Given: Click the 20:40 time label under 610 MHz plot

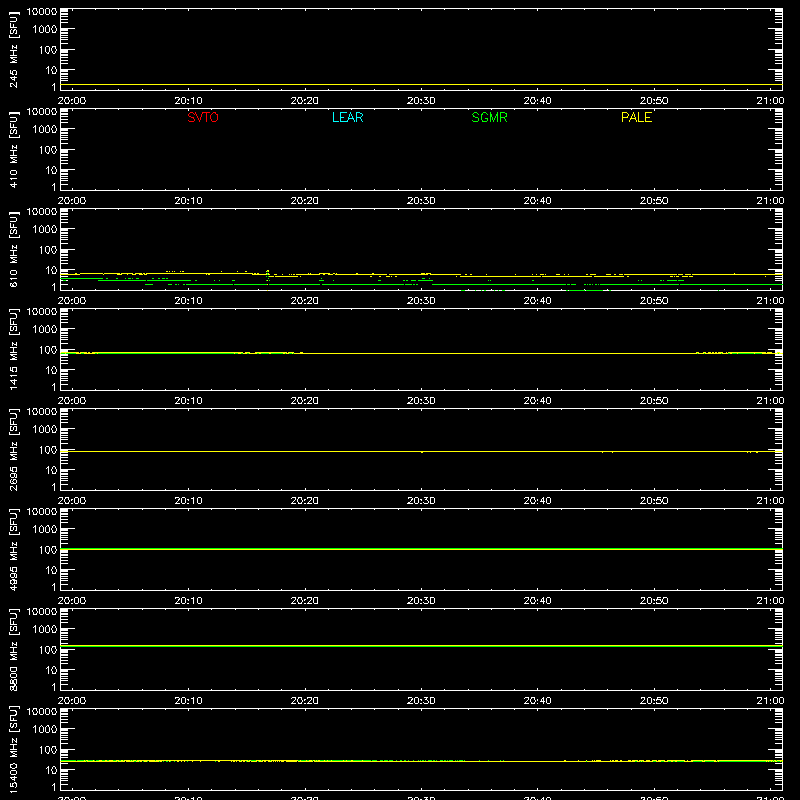Looking at the screenshot, I should [537, 301].
